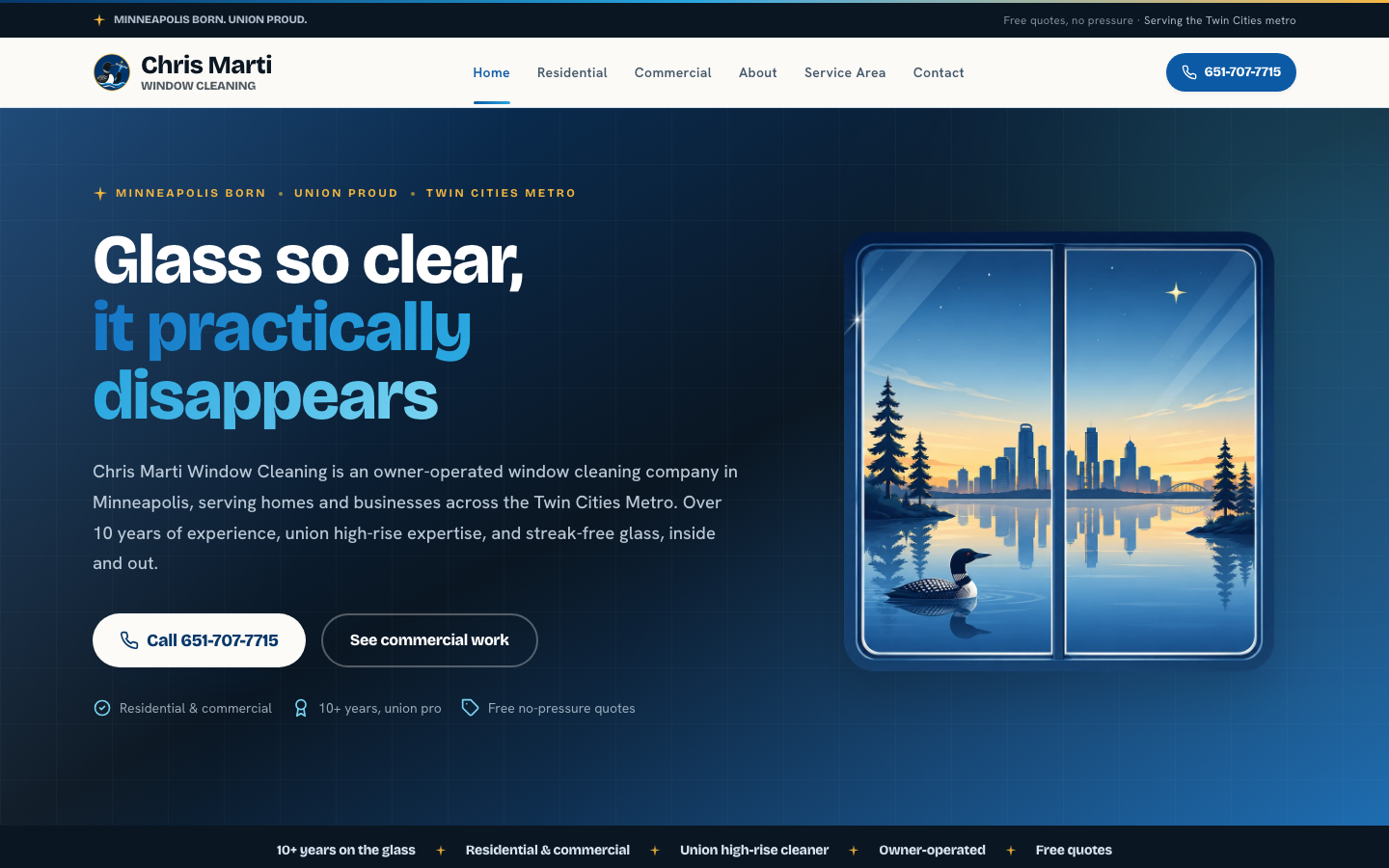Image resolution: width=1389 pixels, height=868 pixels.
Task: Click the gold sparkle before hero tagline
Action: 100,193
